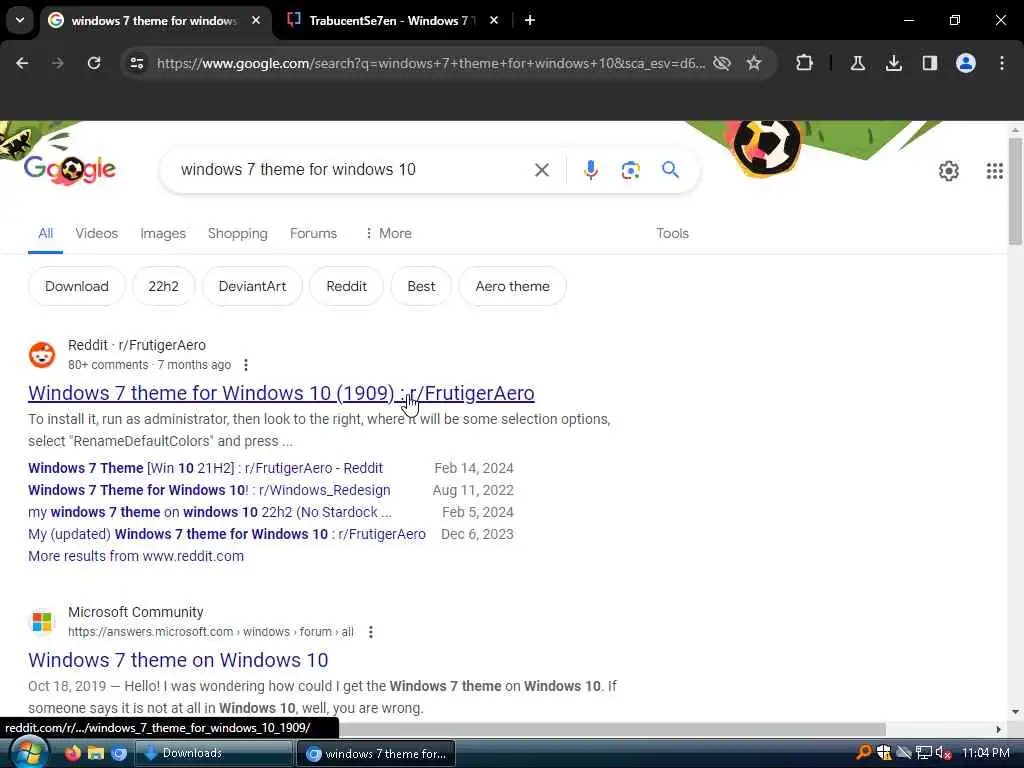The image size is (1024, 768).
Task: Open the tab search dropdown arrow
Action: pos(20,20)
